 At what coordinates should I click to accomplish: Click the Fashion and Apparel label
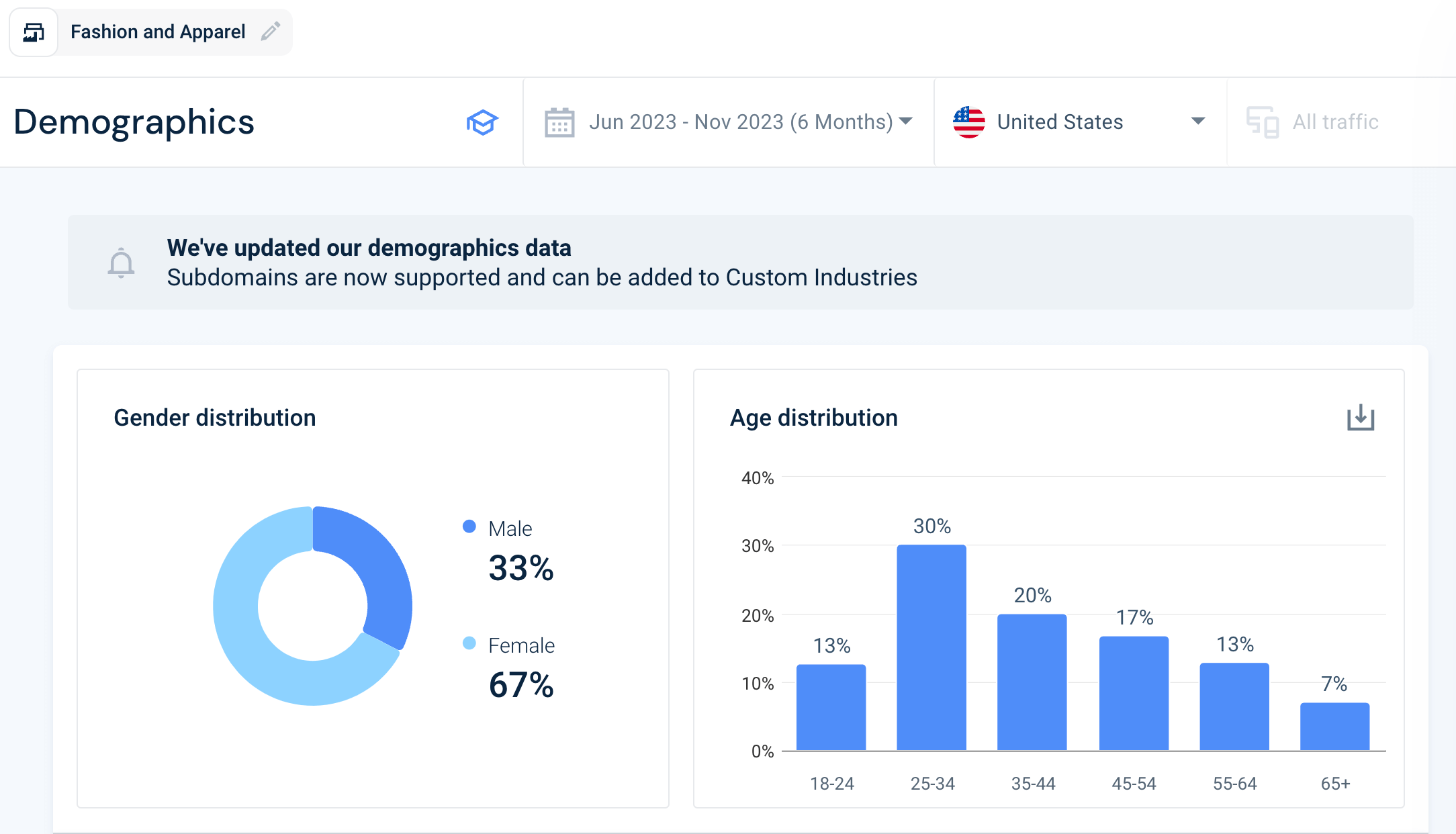158,32
